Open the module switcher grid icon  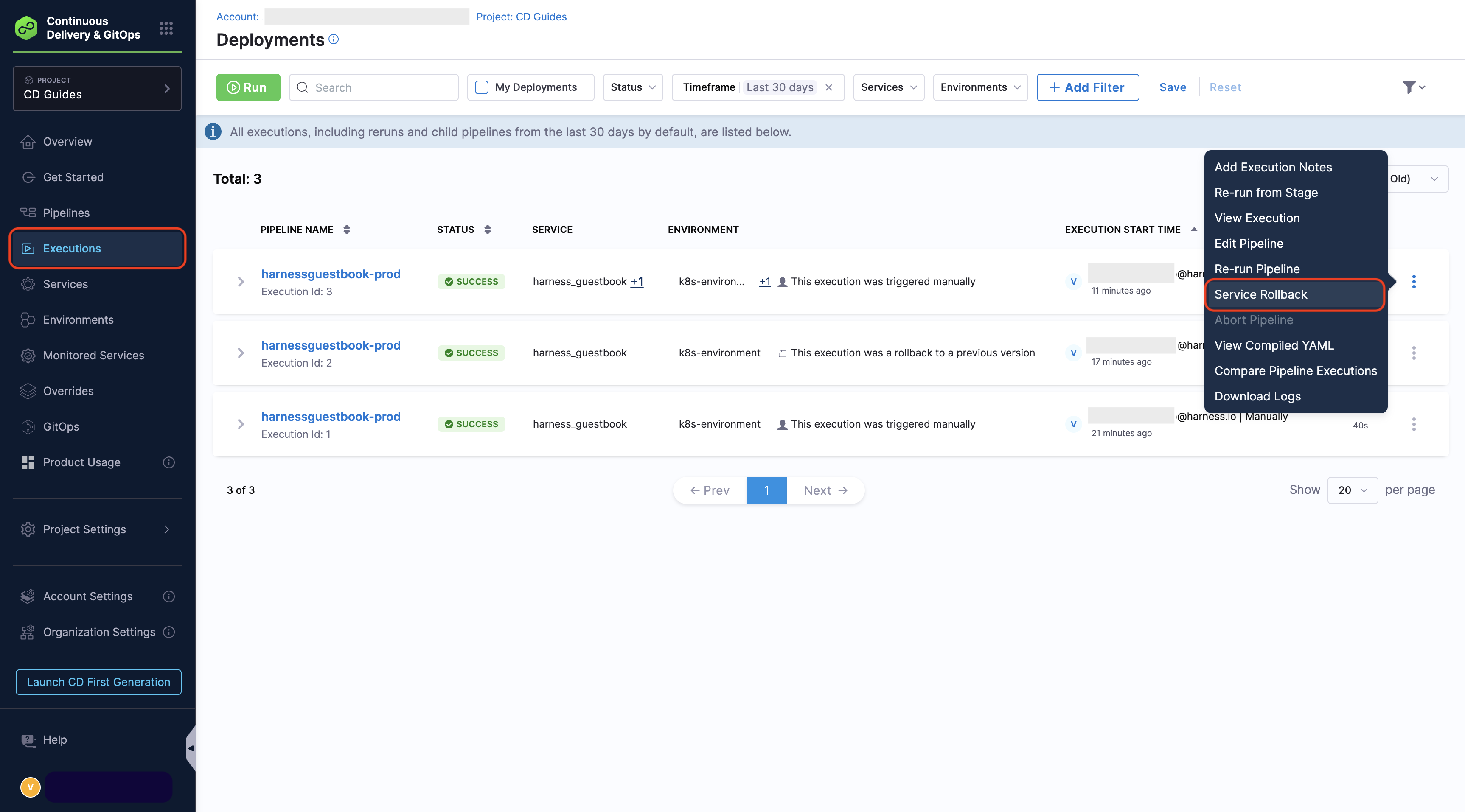(166, 28)
